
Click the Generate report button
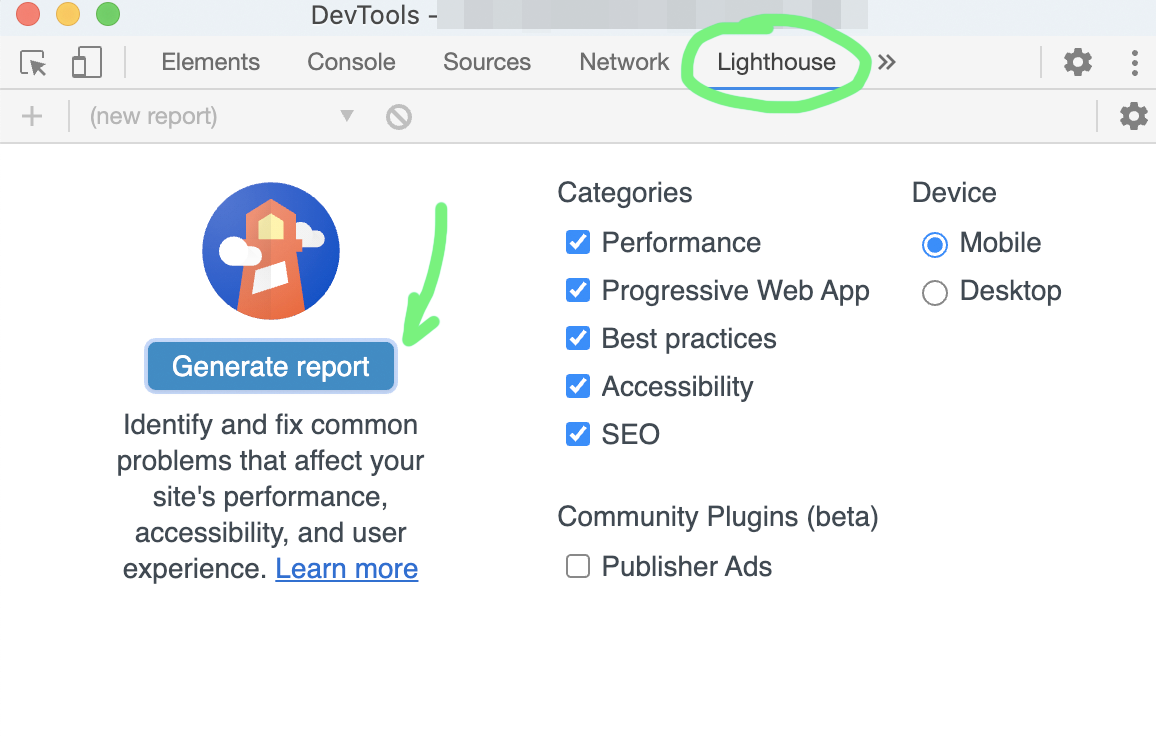[x=271, y=366]
